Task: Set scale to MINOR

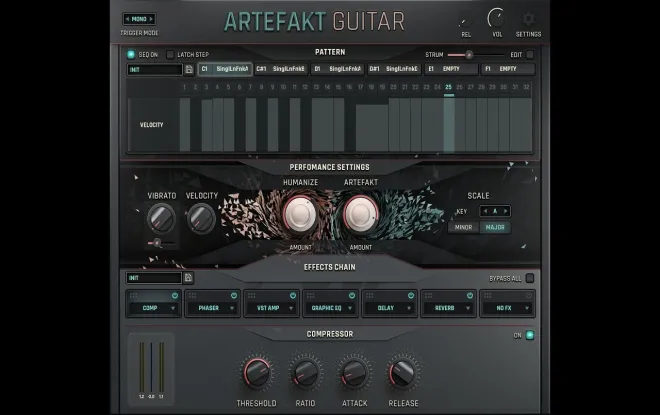Action: coord(463,227)
